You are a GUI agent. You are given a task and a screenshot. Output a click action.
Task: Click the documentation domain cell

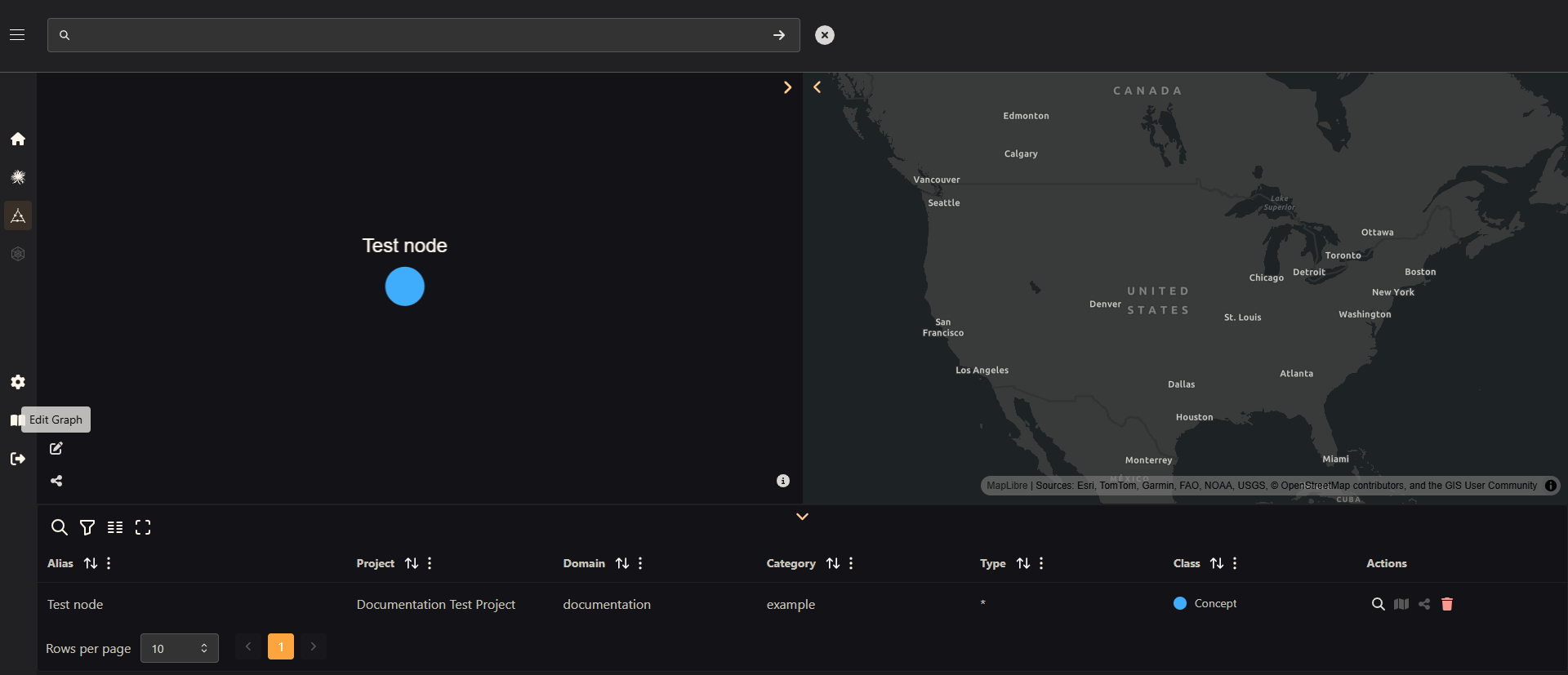tap(607, 604)
